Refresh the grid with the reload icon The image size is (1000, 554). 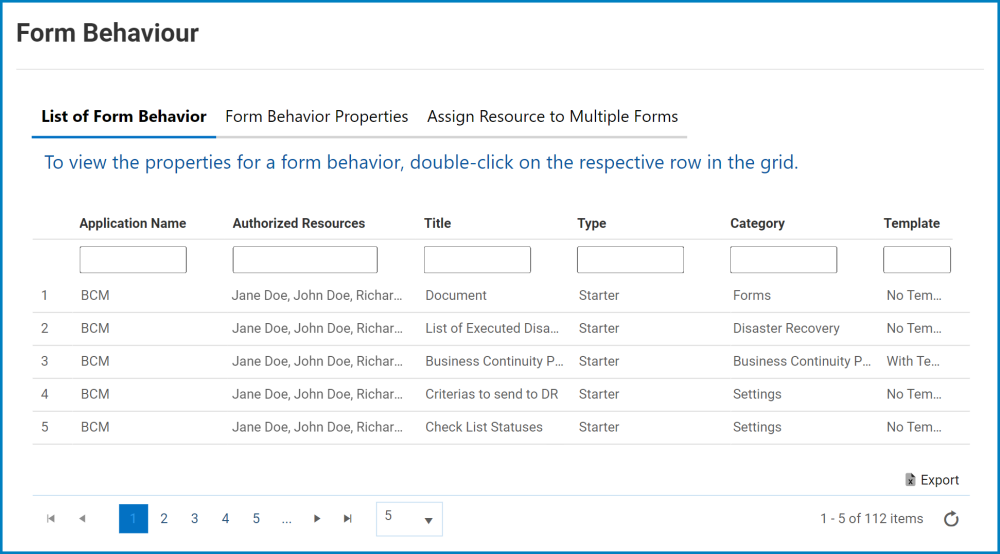point(951,519)
